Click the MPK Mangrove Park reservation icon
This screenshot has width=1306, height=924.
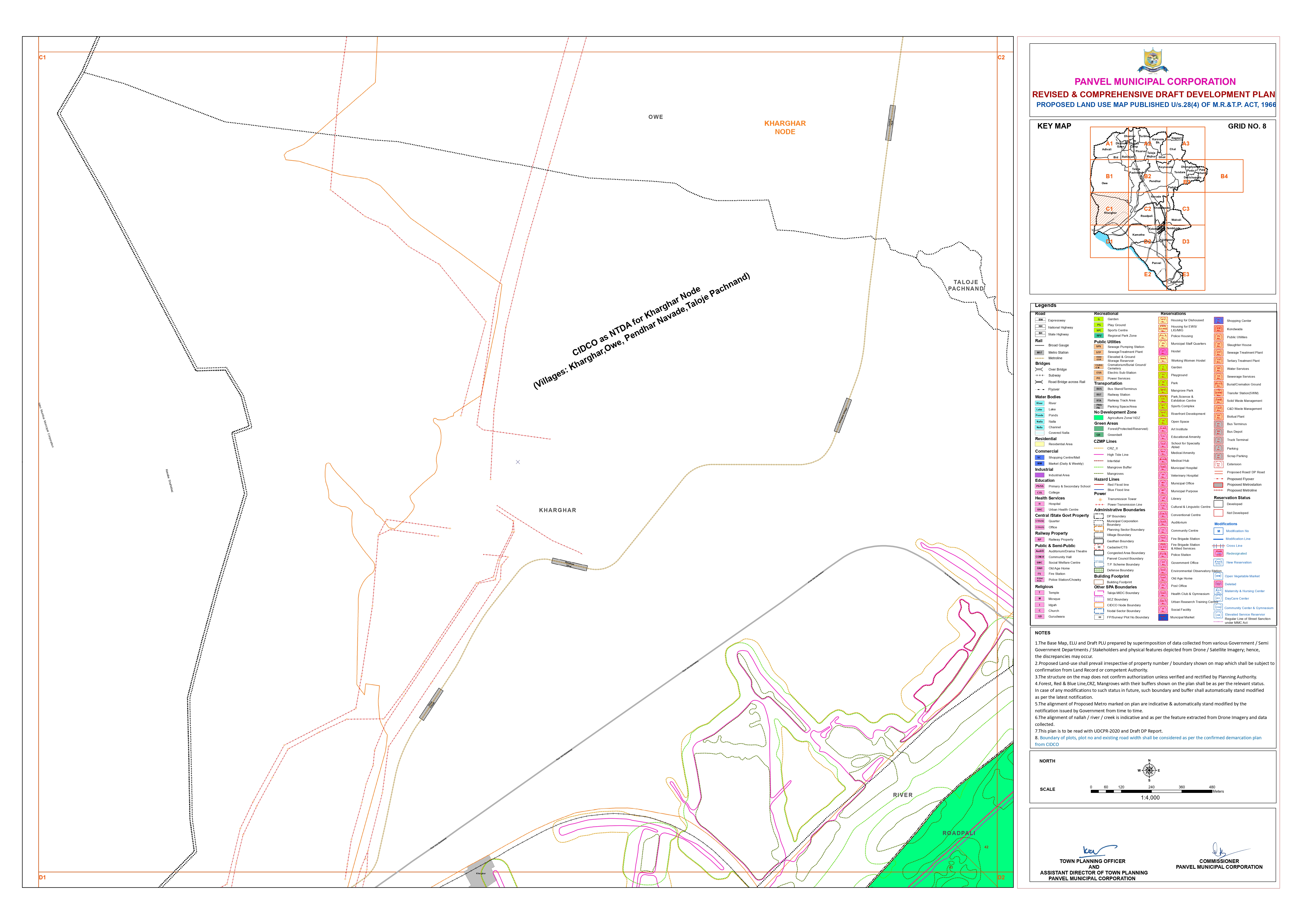1163,391
